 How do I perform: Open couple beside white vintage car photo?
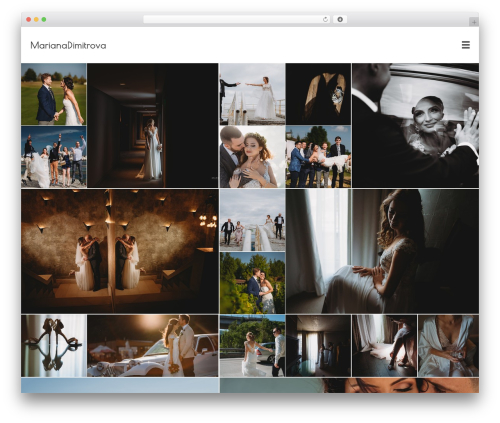pos(153,346)
